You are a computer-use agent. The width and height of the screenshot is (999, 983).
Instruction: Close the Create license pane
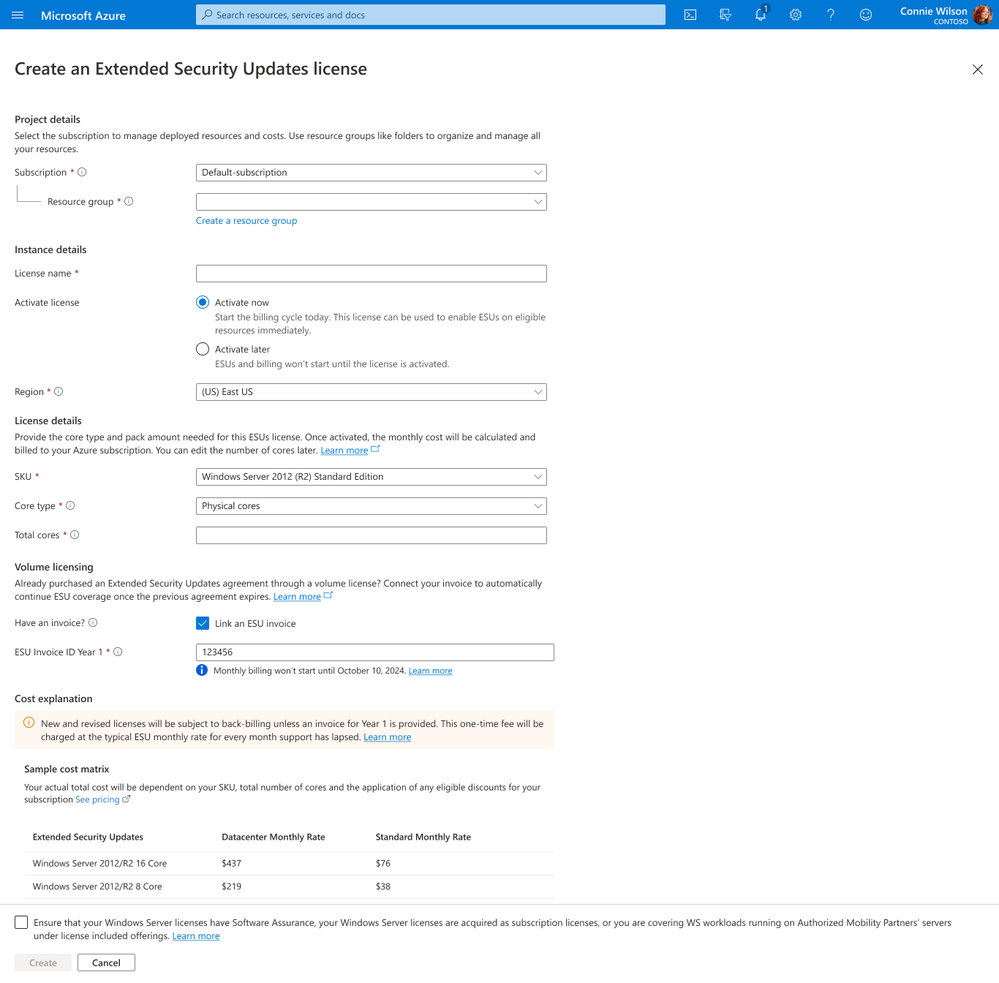pyautogui.click(x=977, y=69)
